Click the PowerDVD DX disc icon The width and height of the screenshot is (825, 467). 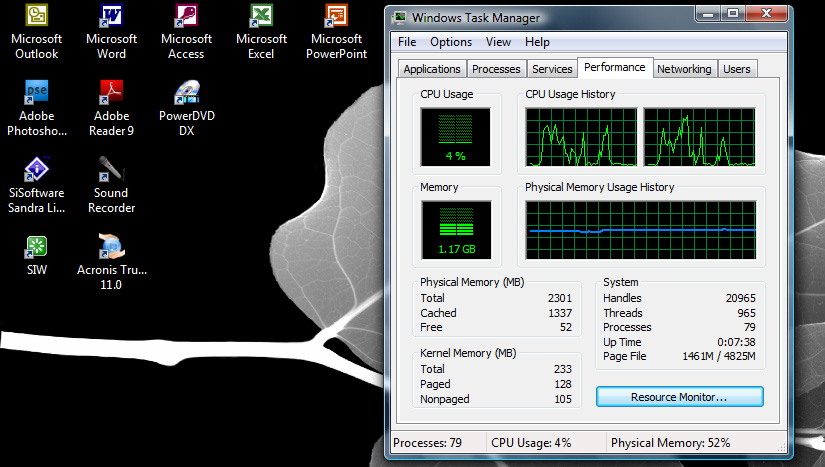pyautogui.click(x=186, y=93)
